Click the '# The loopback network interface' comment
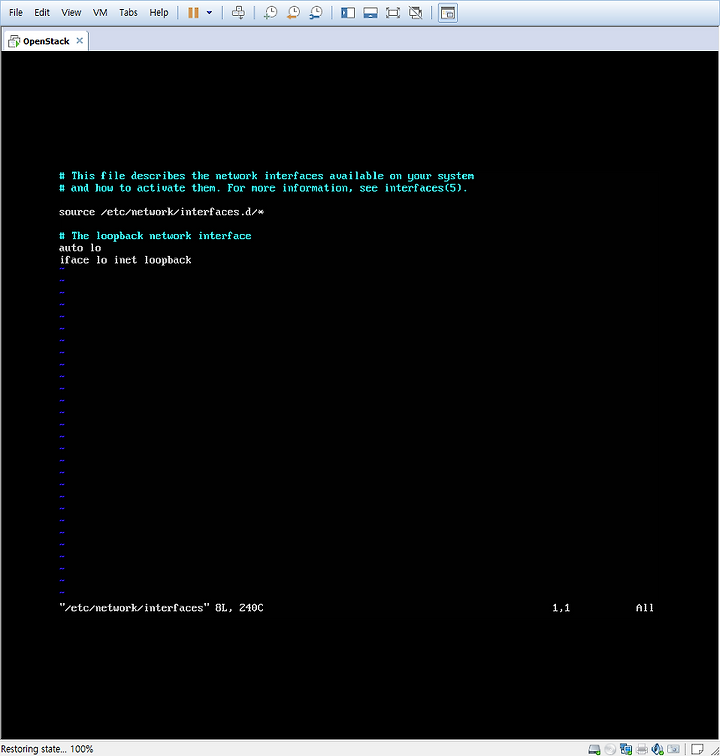The image size is (720, 756). 155,236
